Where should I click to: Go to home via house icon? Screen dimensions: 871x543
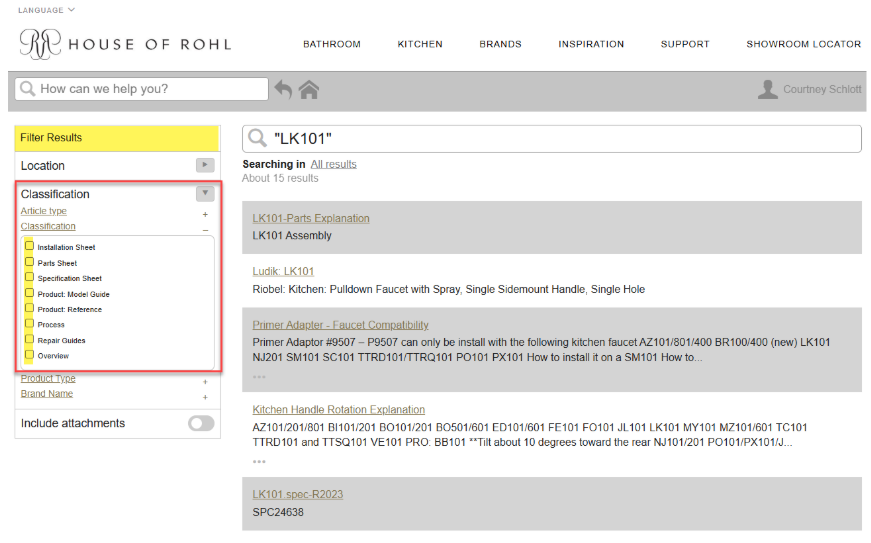[309, 90]
